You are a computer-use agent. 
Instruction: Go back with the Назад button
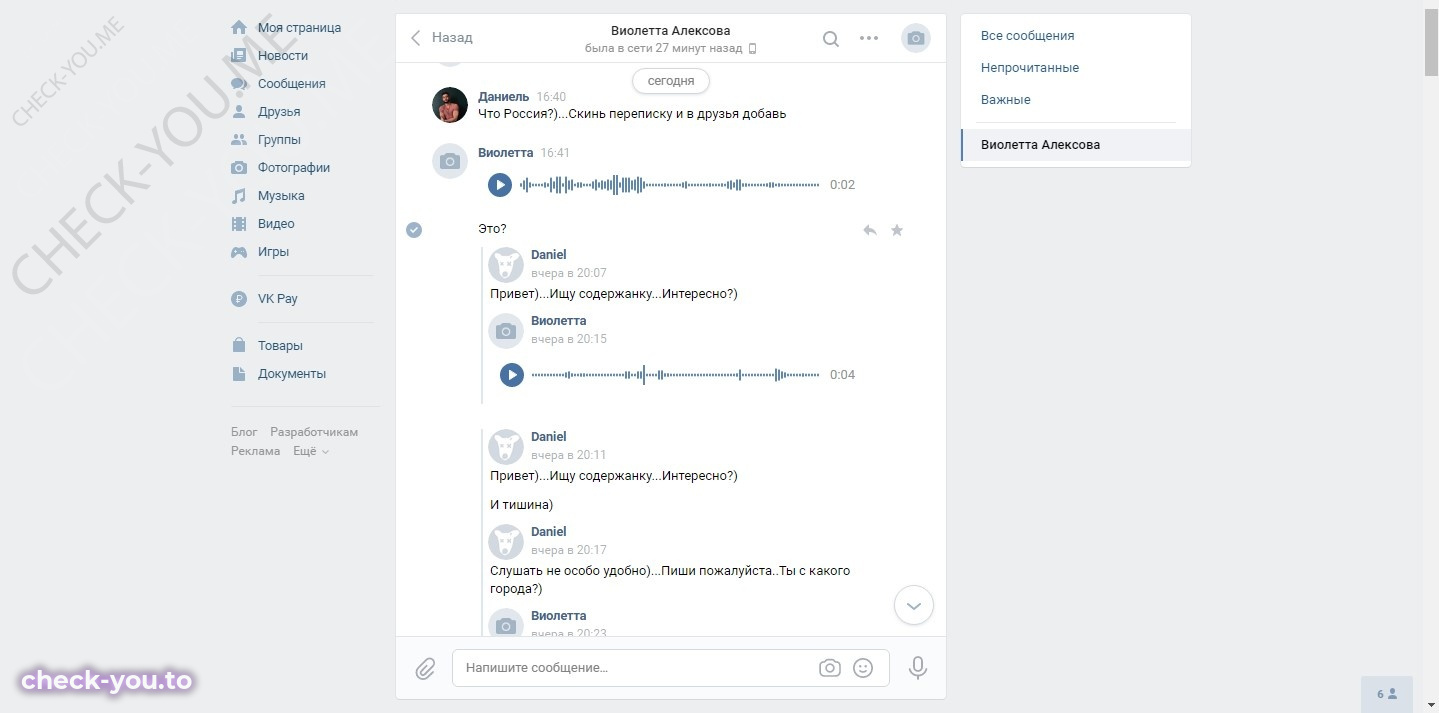point(442,38)
